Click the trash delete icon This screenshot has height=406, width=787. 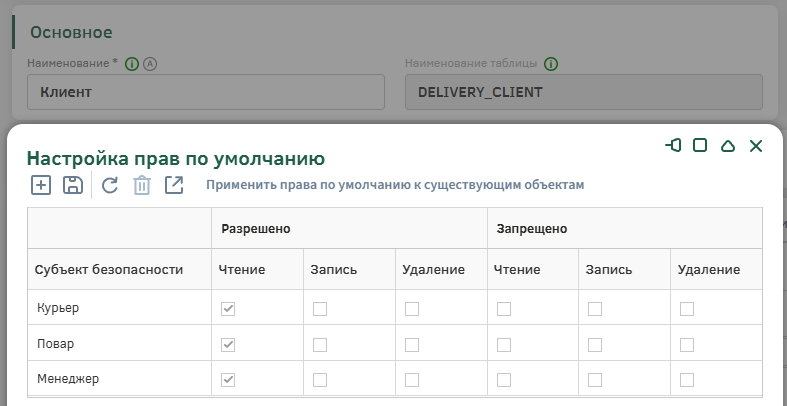click(x=142, y=185)
